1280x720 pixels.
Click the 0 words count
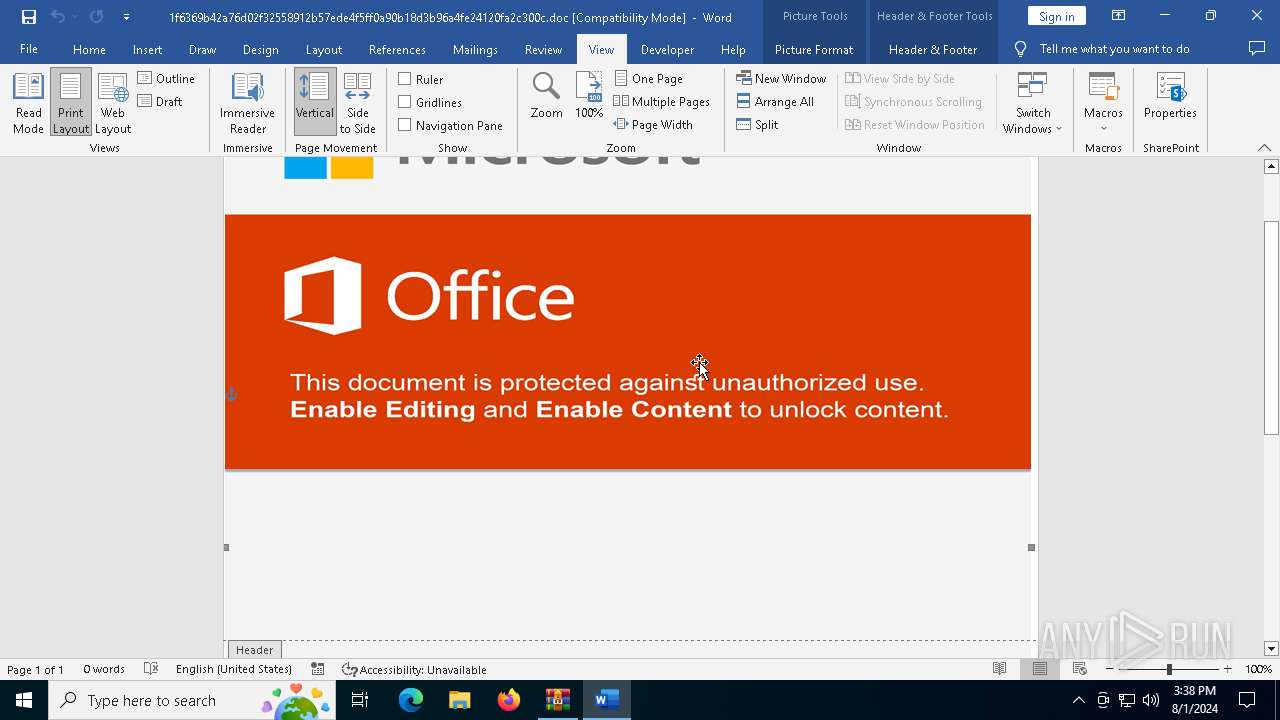[x=104, y=669]
